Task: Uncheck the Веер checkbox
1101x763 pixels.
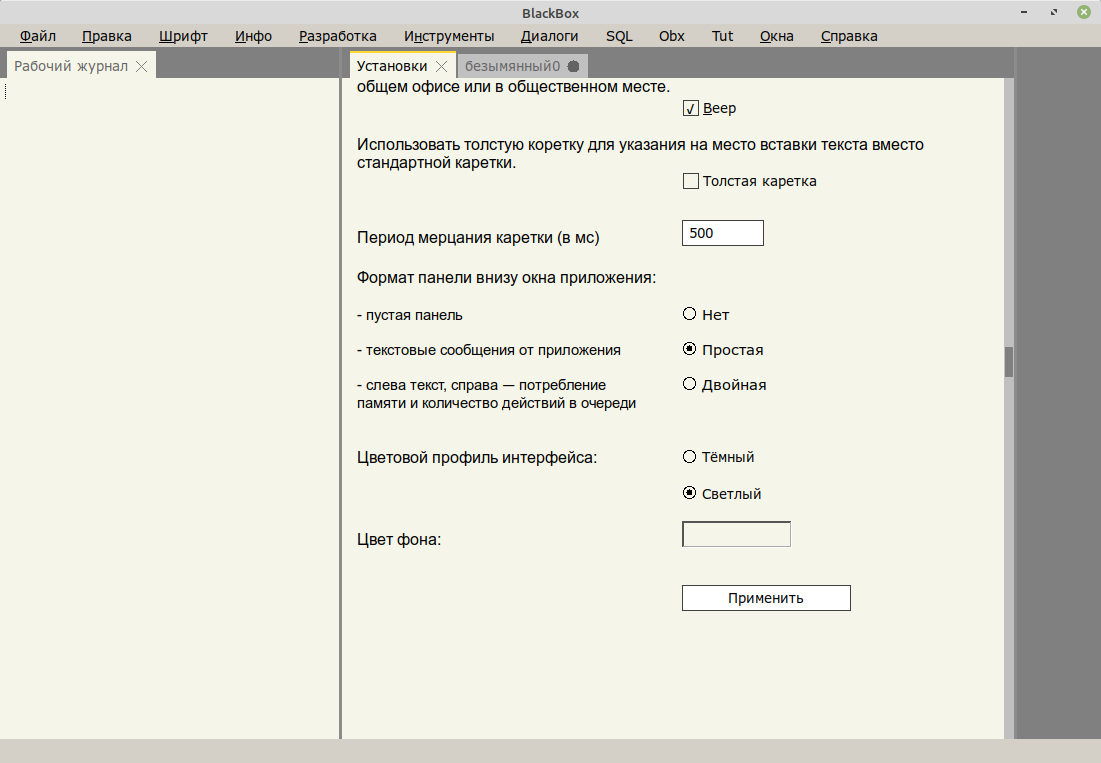Action: pyautogui.click(x=690, y=108)
